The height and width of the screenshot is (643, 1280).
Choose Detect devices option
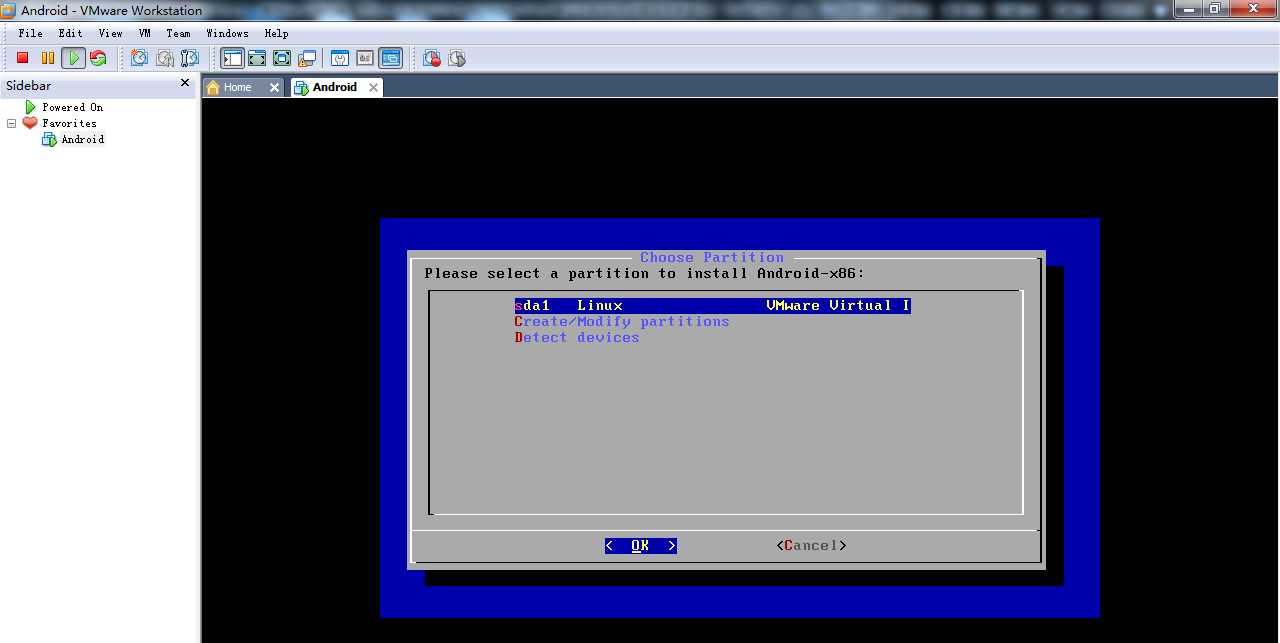pyautogui.click(x=577, y=337)
